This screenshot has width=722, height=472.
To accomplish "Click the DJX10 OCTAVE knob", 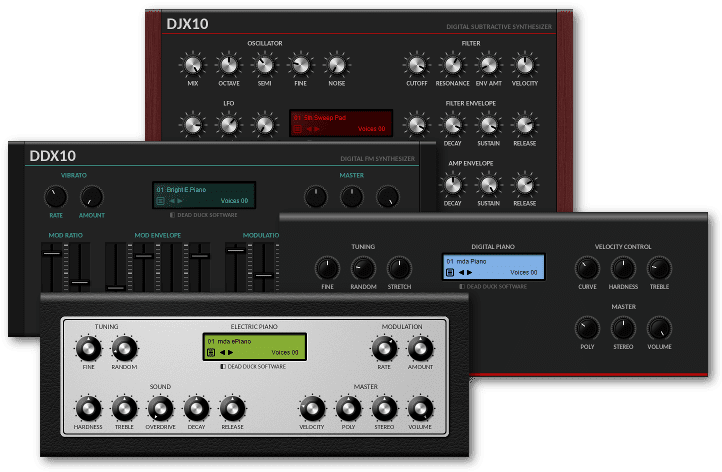I will (229, 65).
